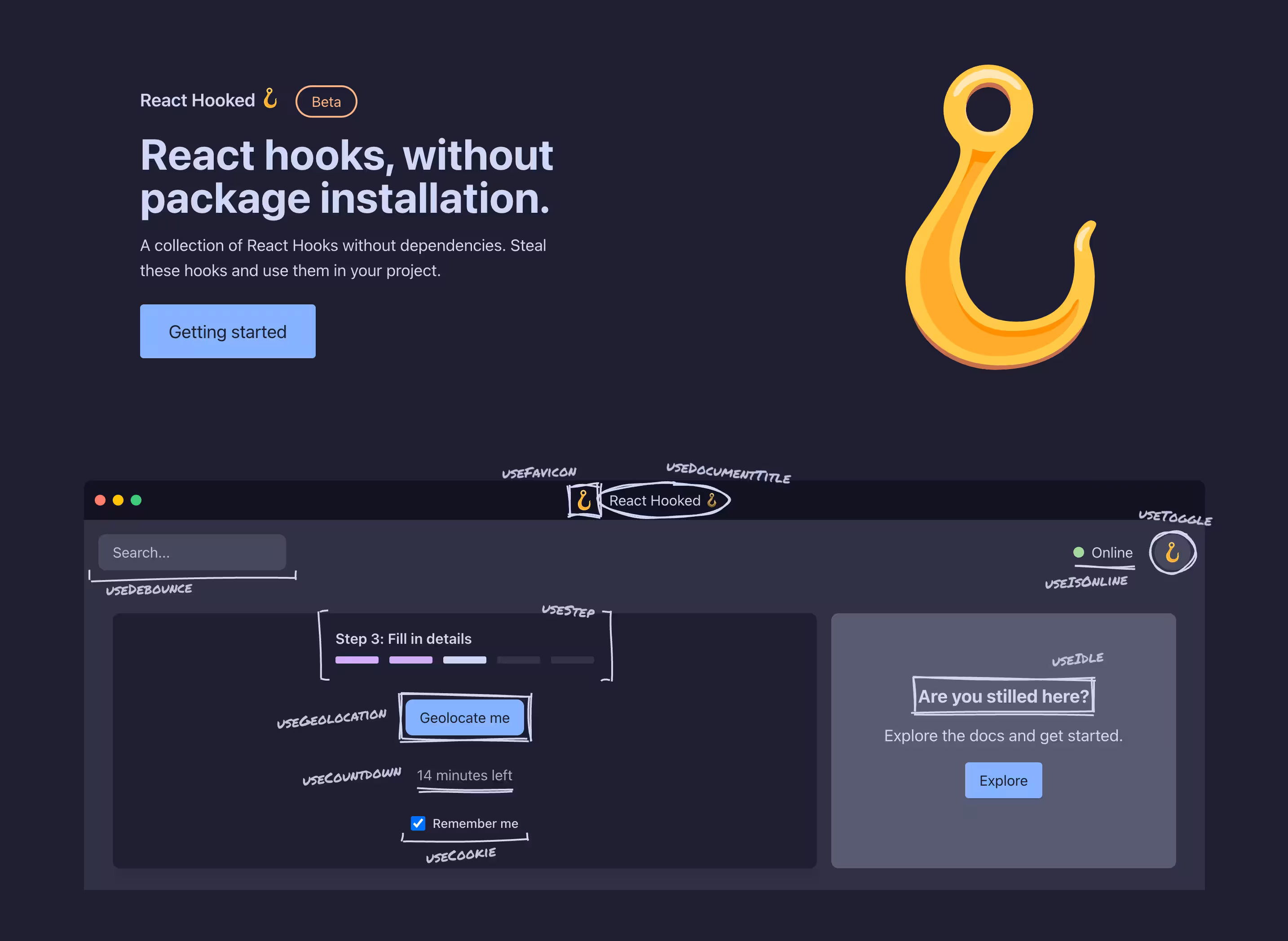Screen dimensions: 1288x941
Task: Click the small hook in React Hooked tab title
Action: 711,500
